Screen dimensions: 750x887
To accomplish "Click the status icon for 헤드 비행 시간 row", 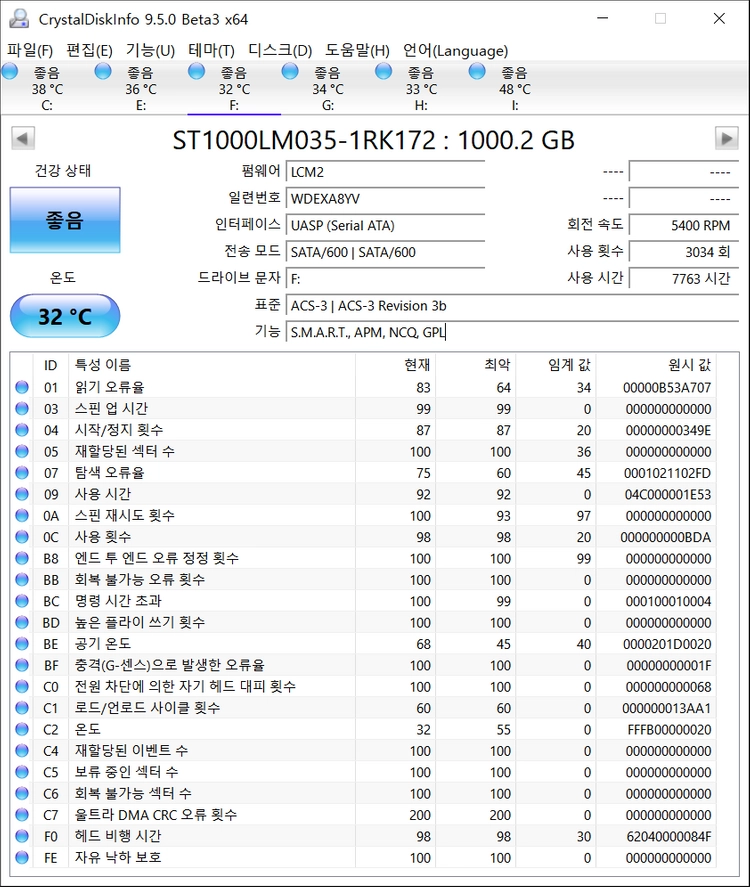I will 22,836.
